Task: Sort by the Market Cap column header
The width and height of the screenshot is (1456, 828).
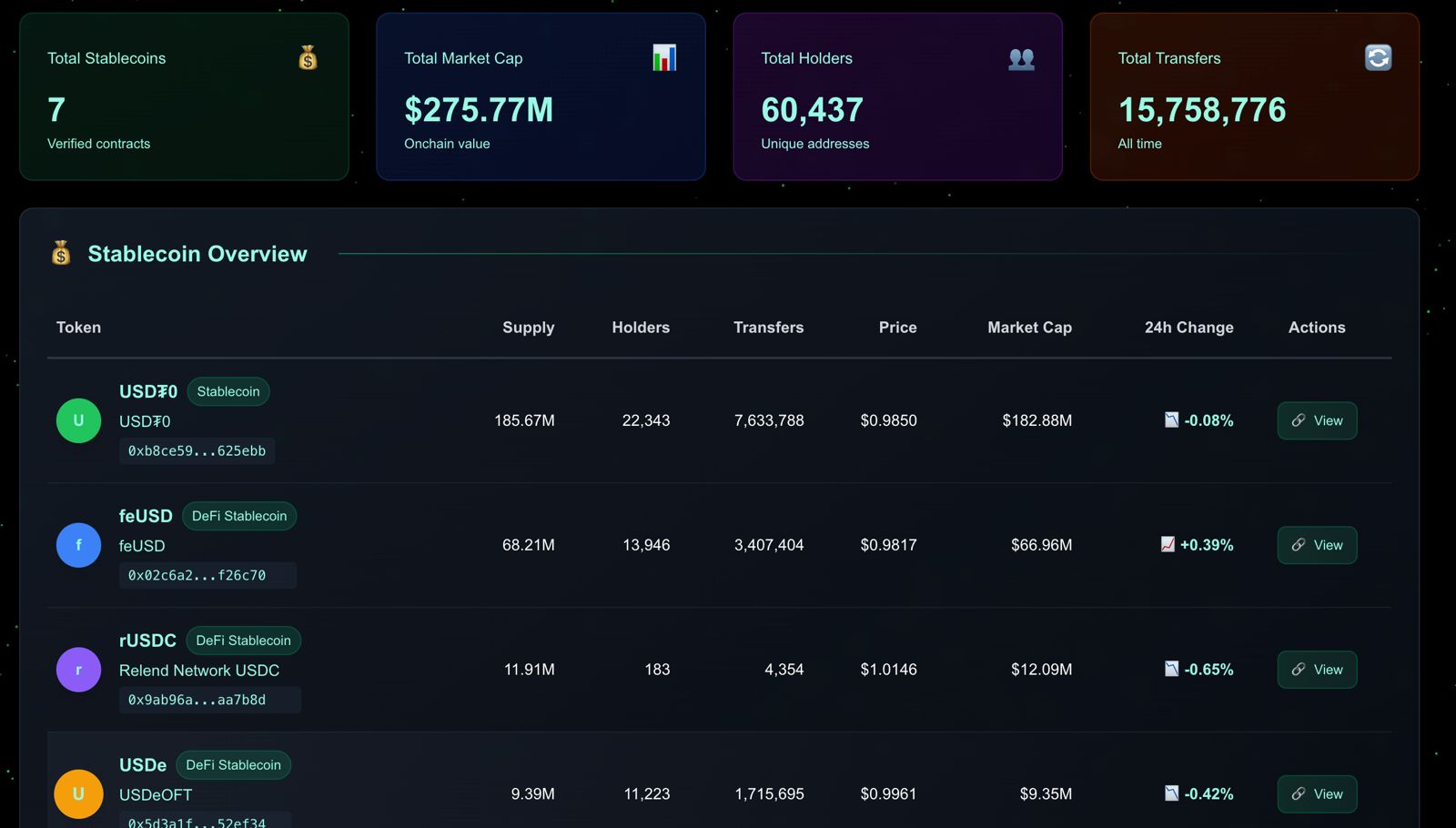Action: [1030, 328]
